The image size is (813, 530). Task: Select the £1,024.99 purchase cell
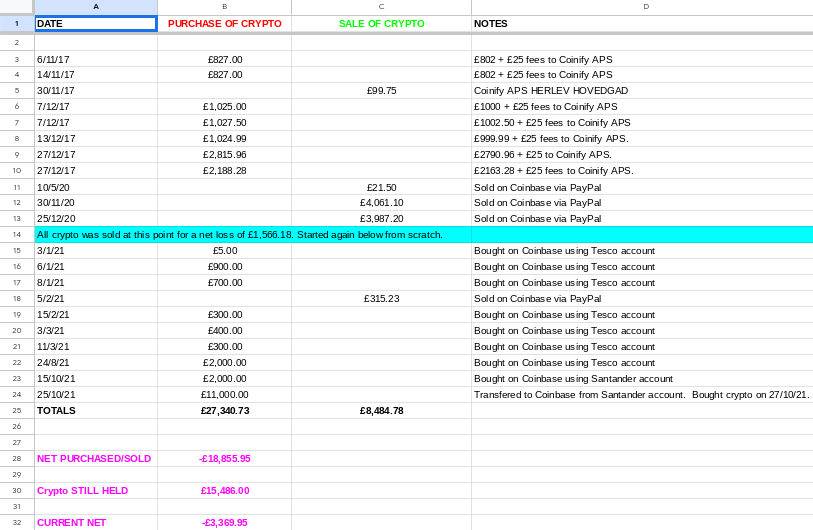225,138
